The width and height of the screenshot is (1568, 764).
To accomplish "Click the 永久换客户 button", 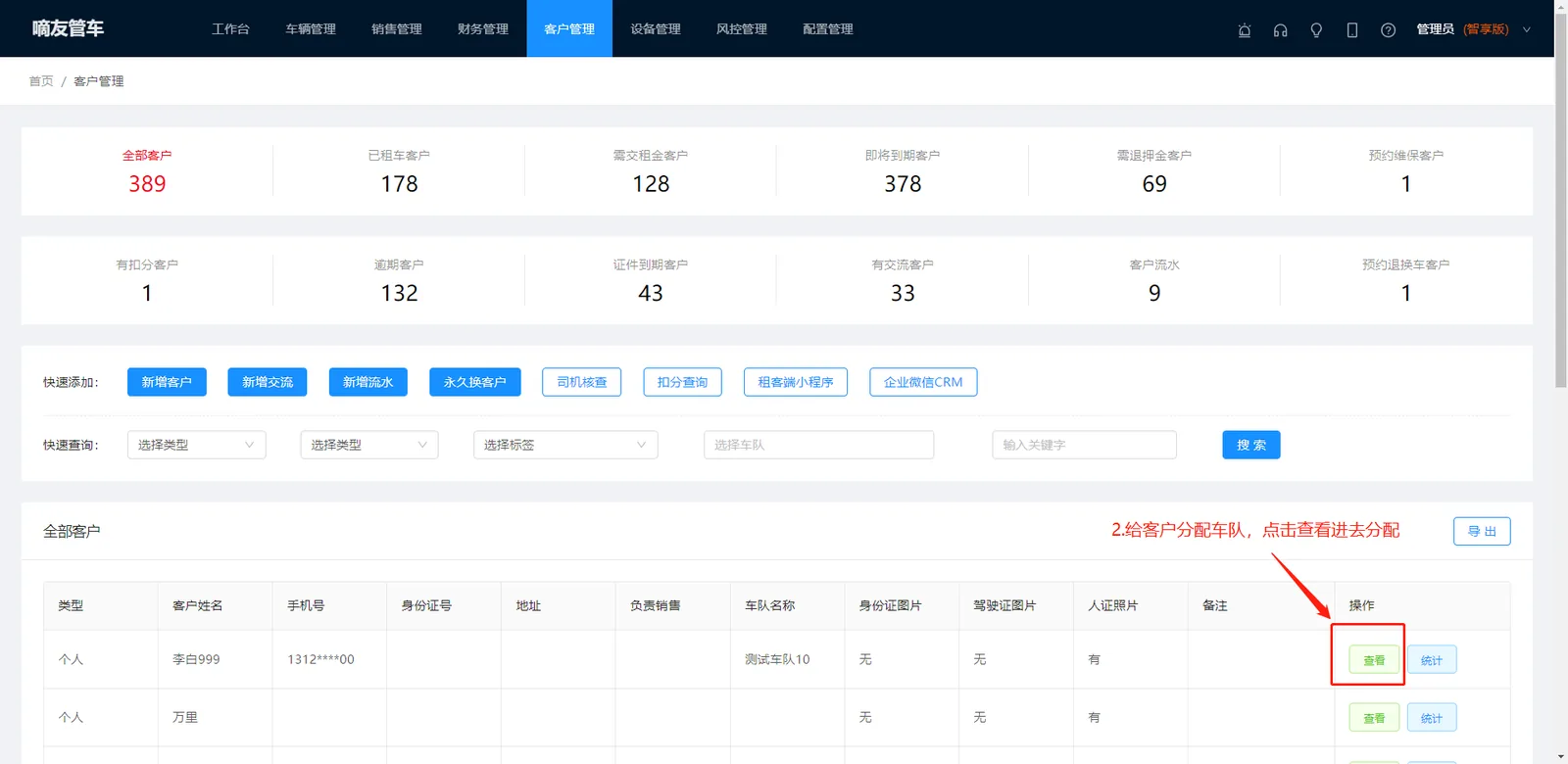I will tap(475, 382).
